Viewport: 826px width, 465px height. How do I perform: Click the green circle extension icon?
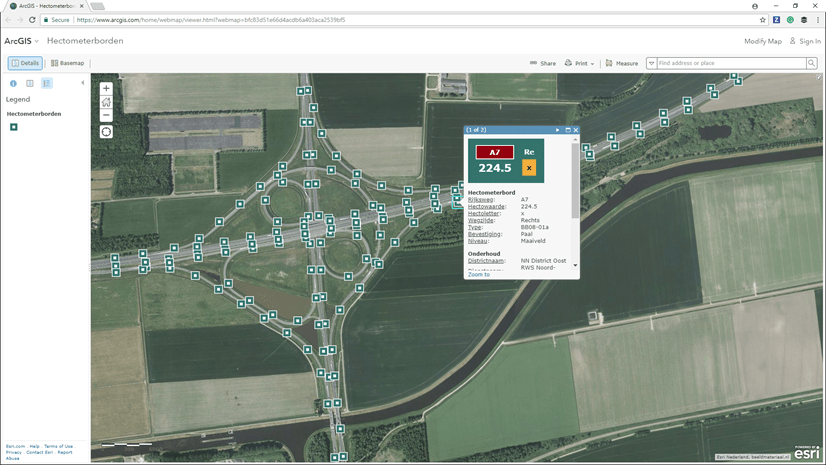tap(790, 19)
